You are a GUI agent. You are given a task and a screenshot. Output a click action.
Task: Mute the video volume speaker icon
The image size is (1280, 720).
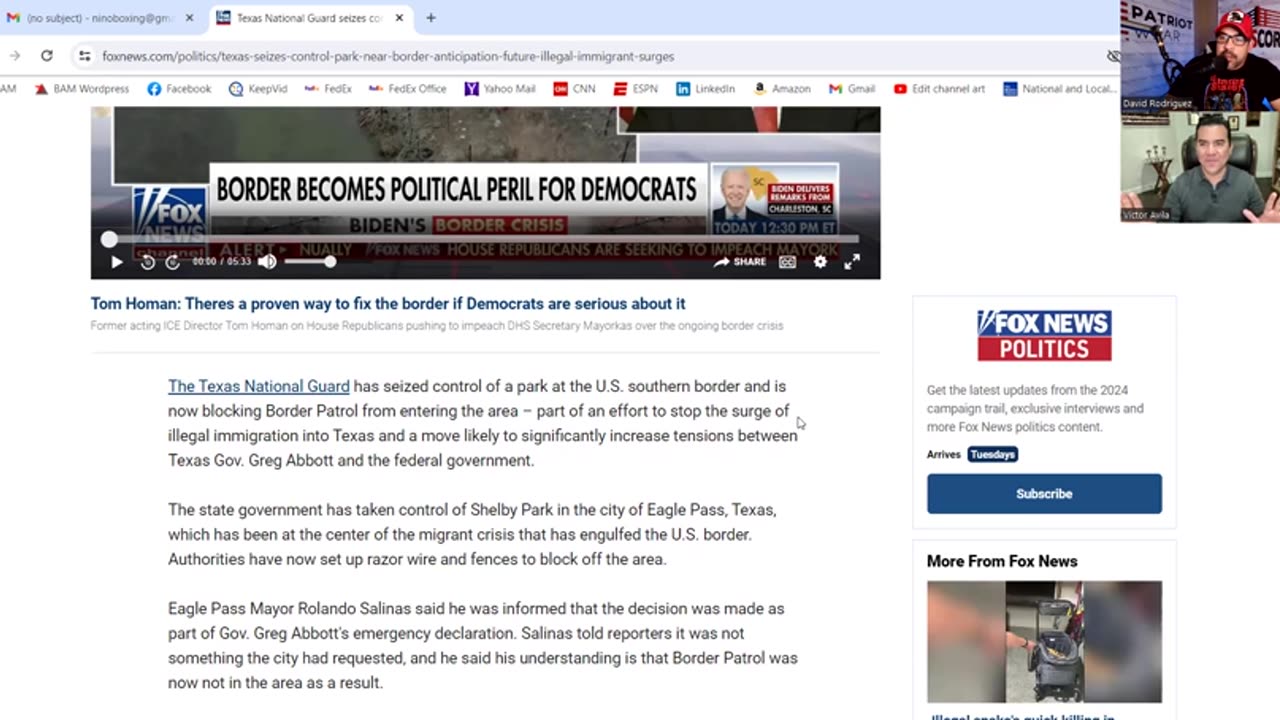(x=267, y=262)
